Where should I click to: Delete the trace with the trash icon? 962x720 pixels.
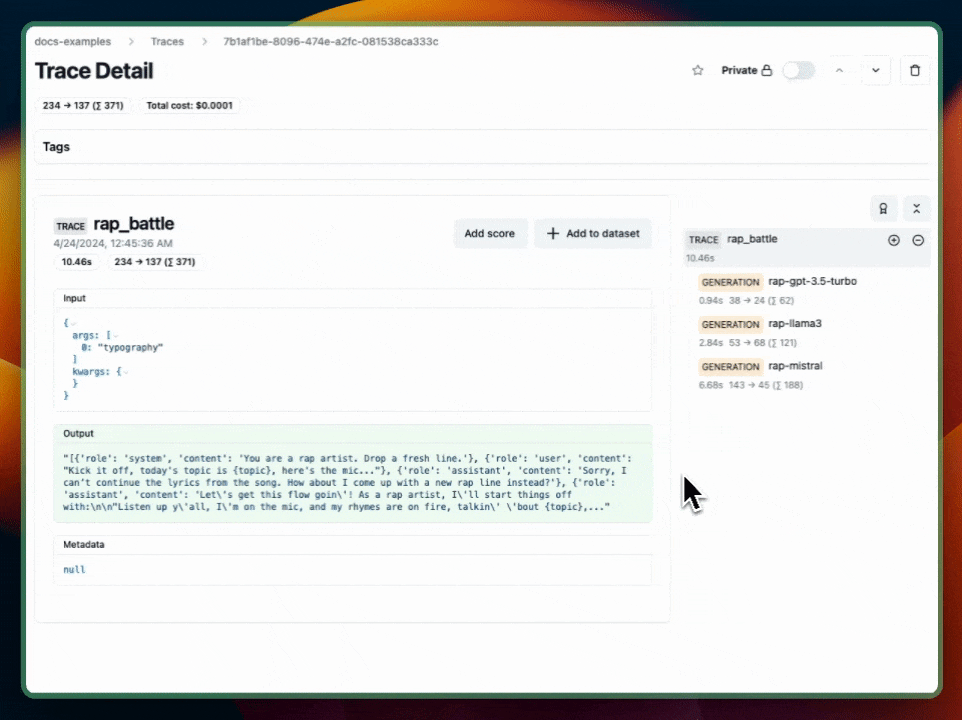(x=914, y=71)
